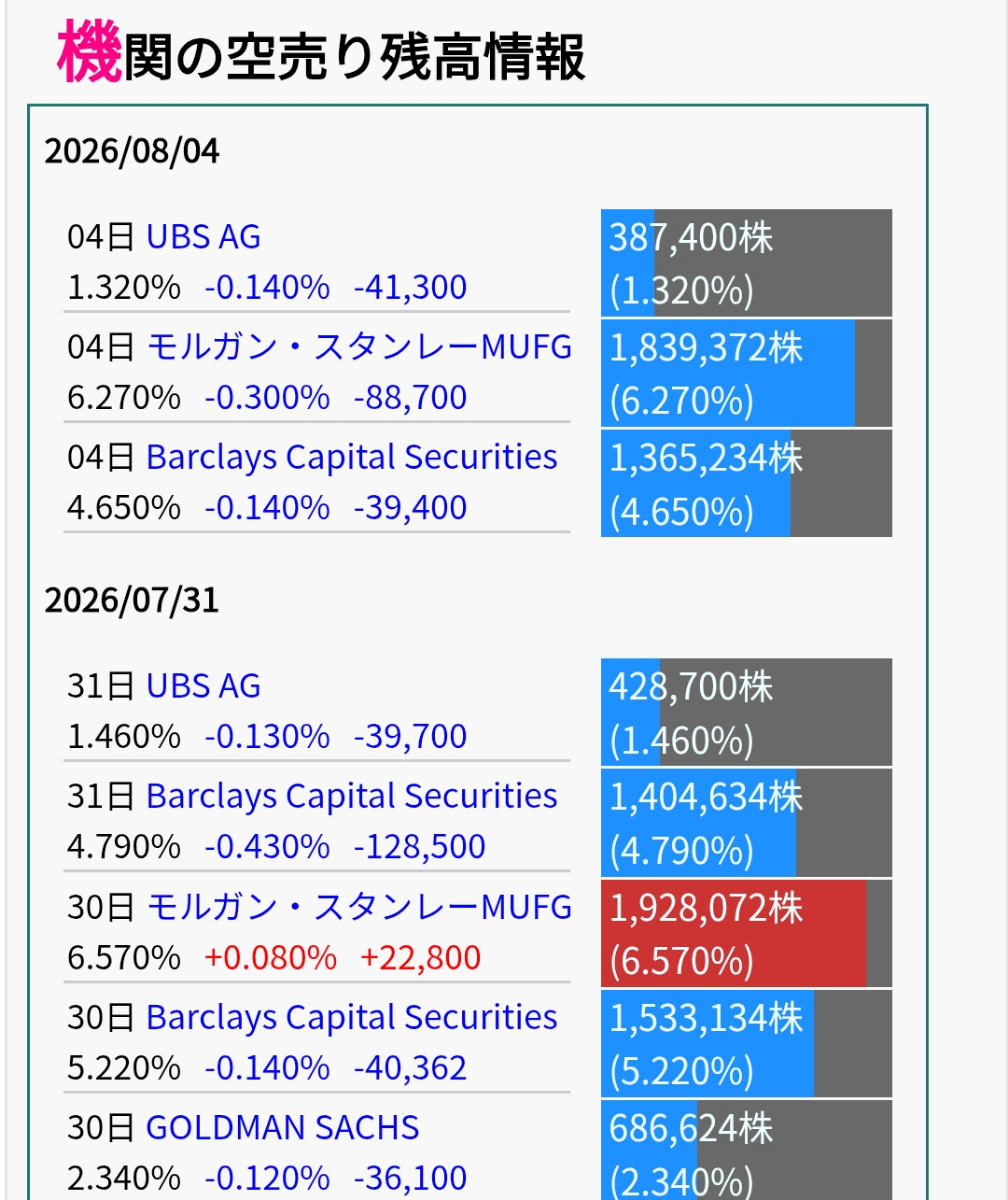Select the -39,400 change value

coord(410,508)
